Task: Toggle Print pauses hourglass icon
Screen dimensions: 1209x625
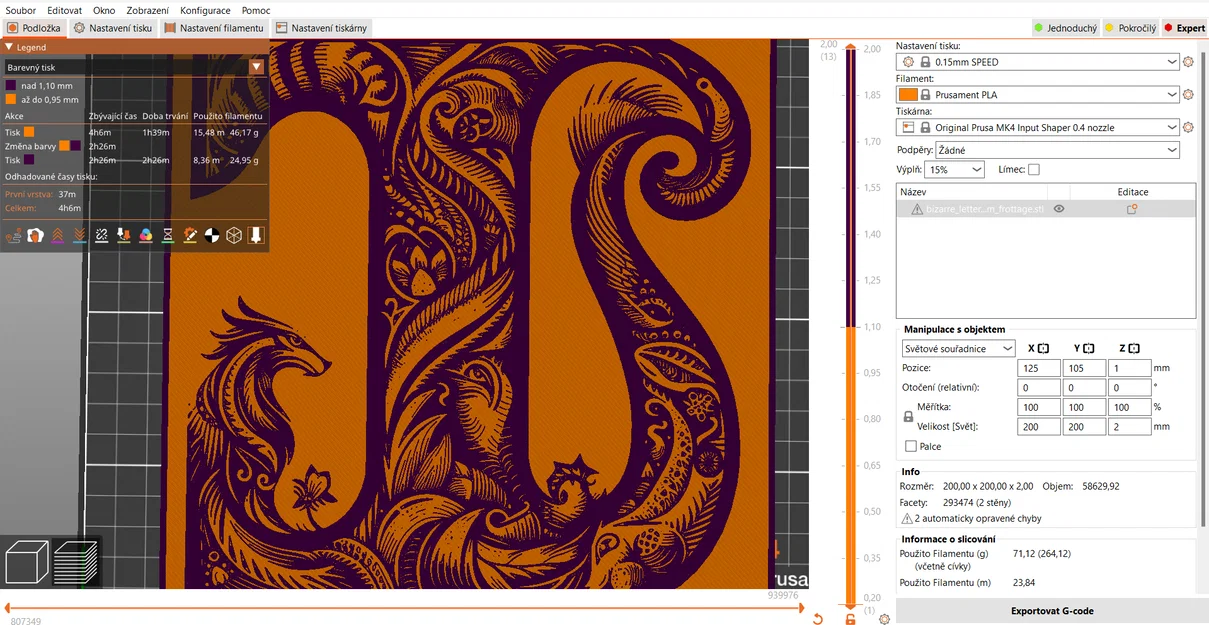Action: pyautogui.click(x=167, y=235)
